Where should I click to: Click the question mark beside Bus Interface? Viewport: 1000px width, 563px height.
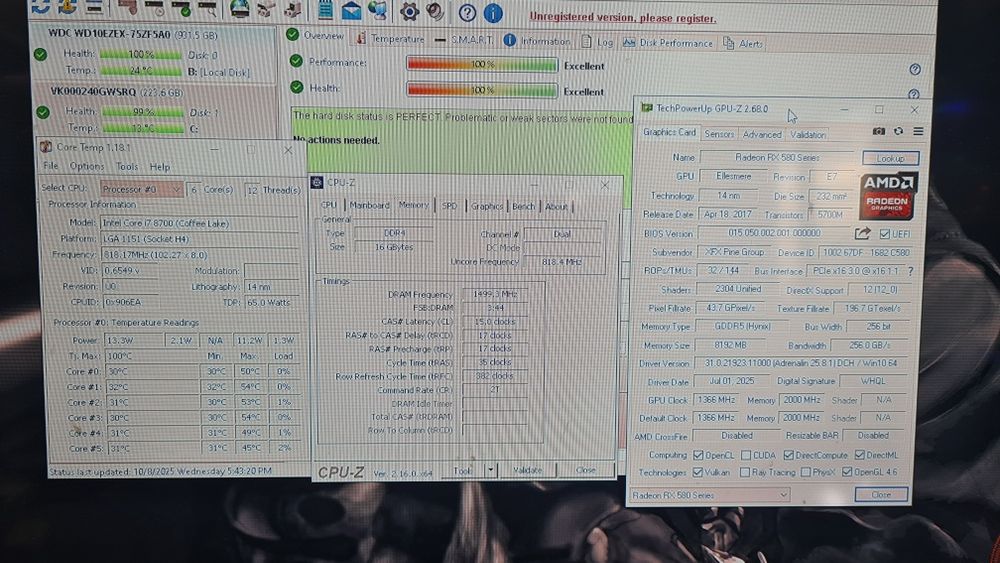(910, 271)
